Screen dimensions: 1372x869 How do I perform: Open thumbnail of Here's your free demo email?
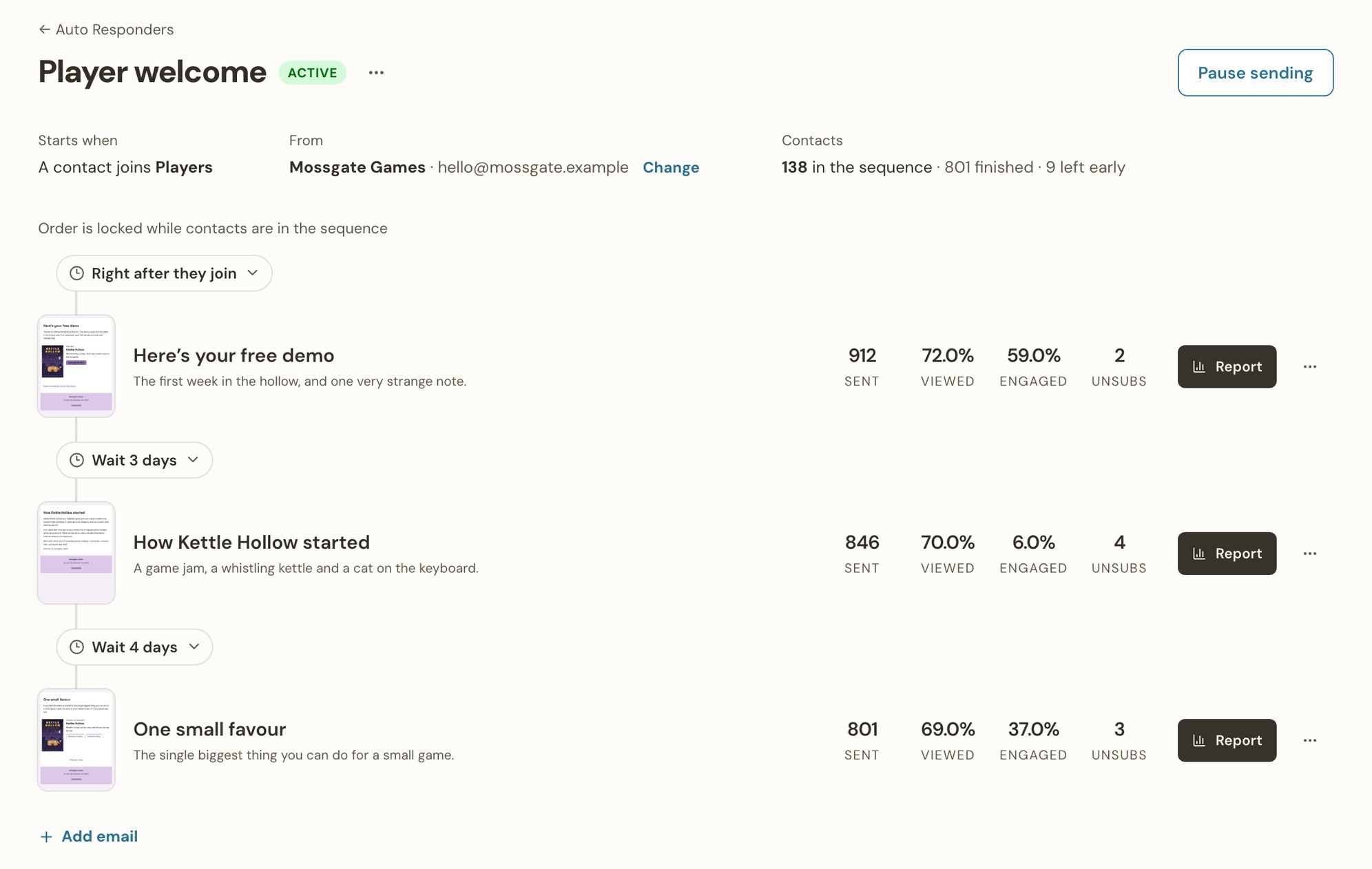point(76,366)
